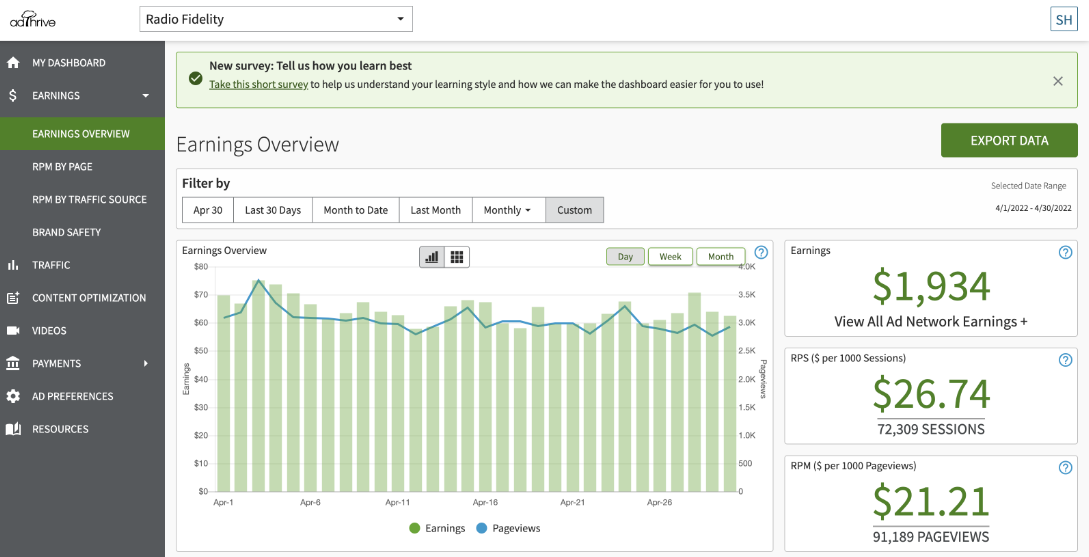
Task: Click the Apr-1 x-axis label
Action: point(224,501)
